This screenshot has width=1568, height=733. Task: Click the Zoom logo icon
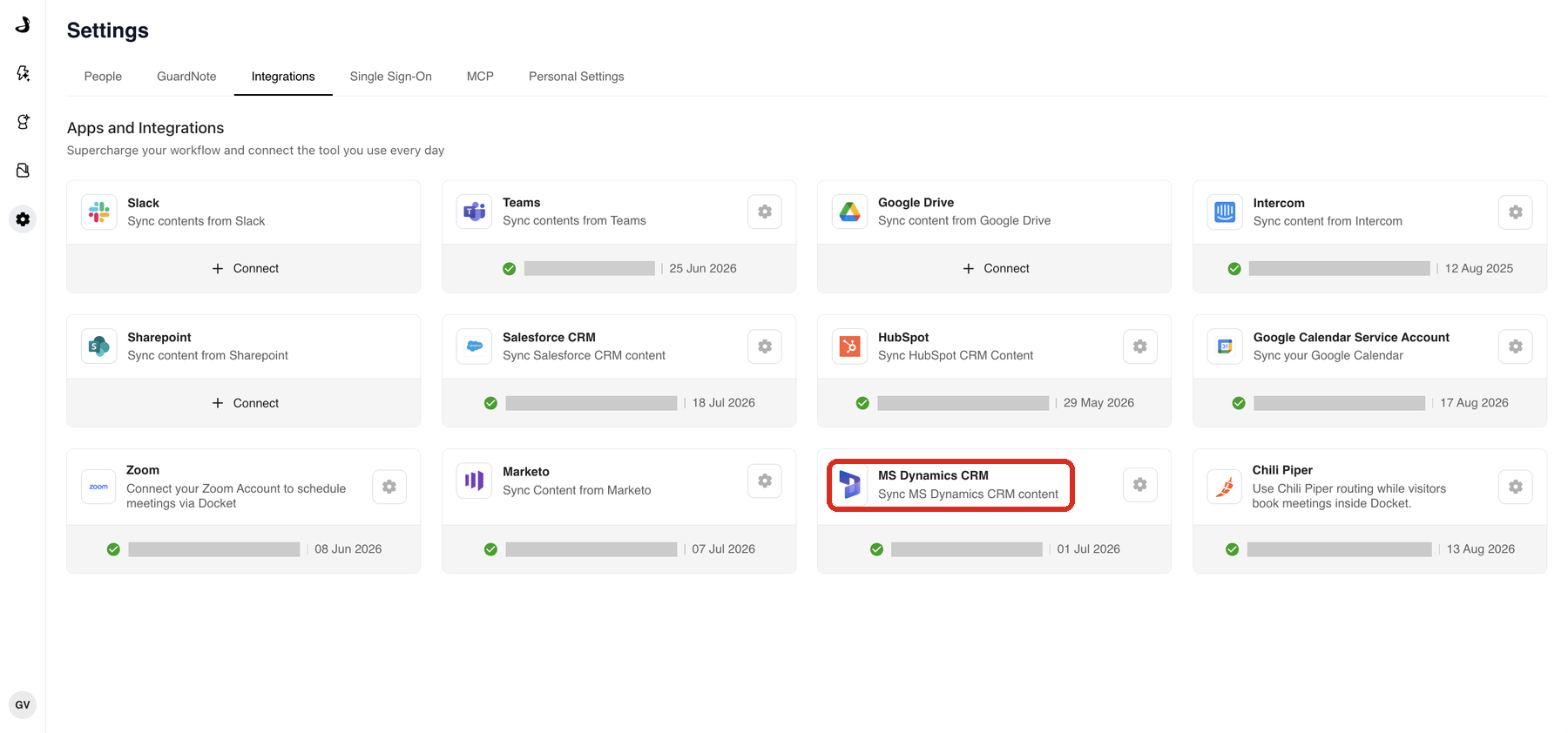[x=99, y=487]
